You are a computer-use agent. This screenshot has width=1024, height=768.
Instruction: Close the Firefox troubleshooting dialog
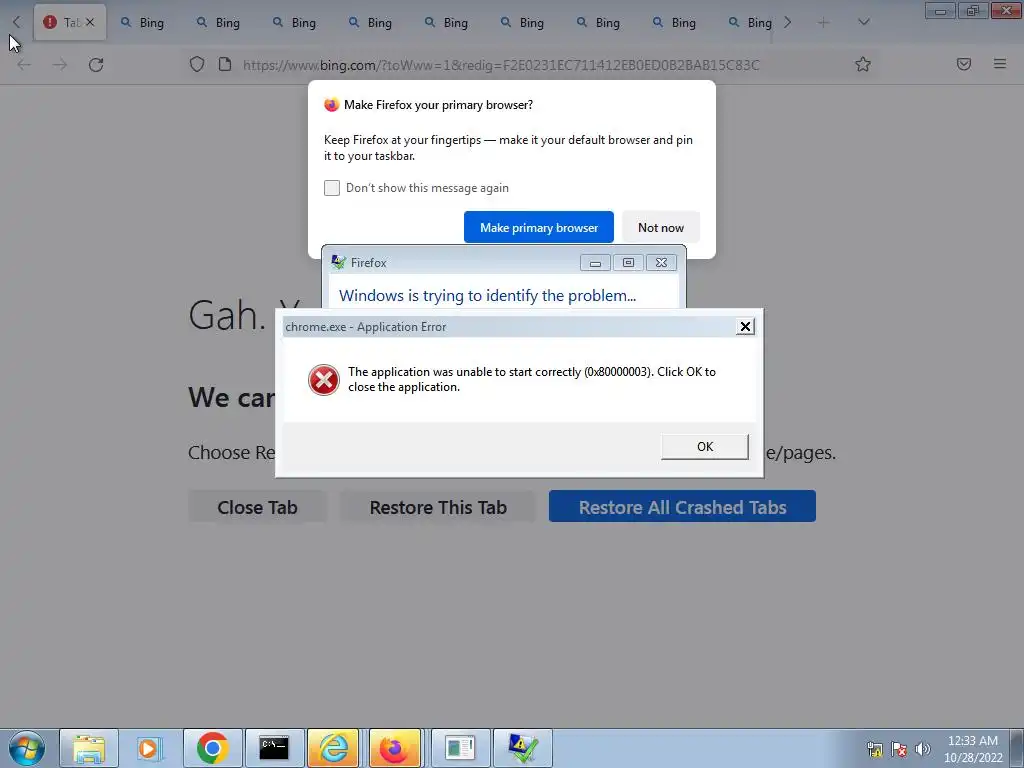pyautogui.click(x=662, y=263)
